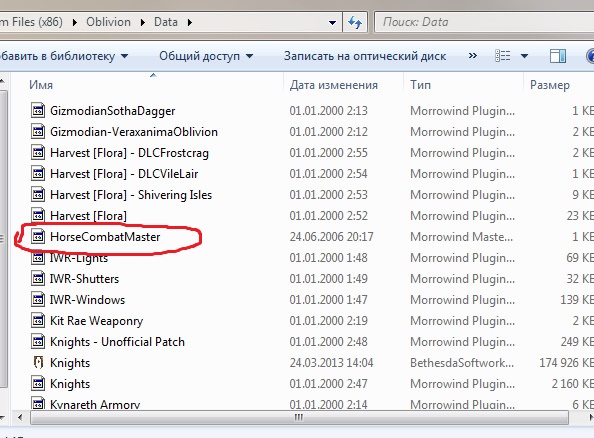Screen dimensions: 594x438
Task: Click the Data breadcrumb segment
Action: [x=166, y=22]
